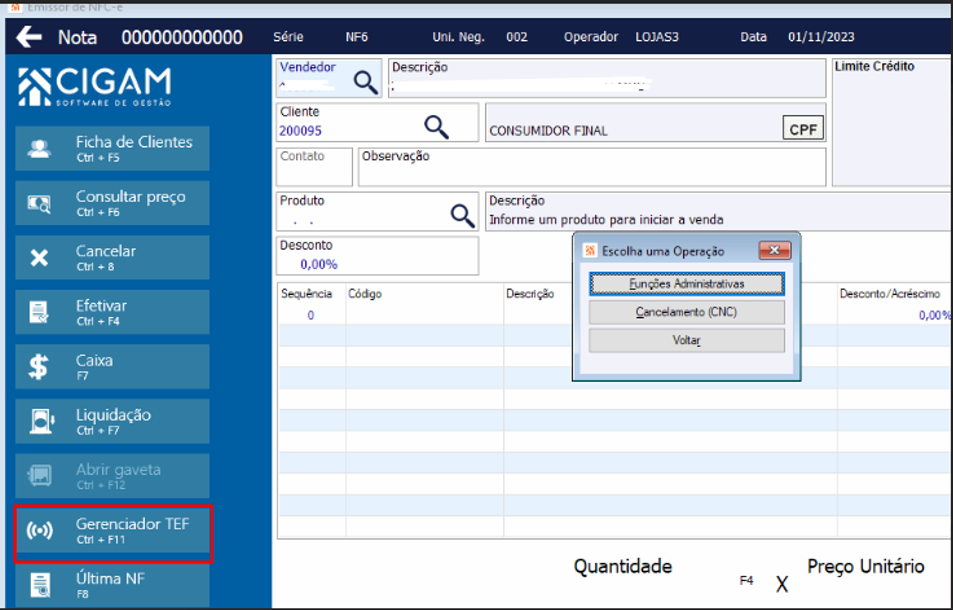This screenshot has width=953, height=610.
Task: Click the CPF button
Action: (803, 128)
